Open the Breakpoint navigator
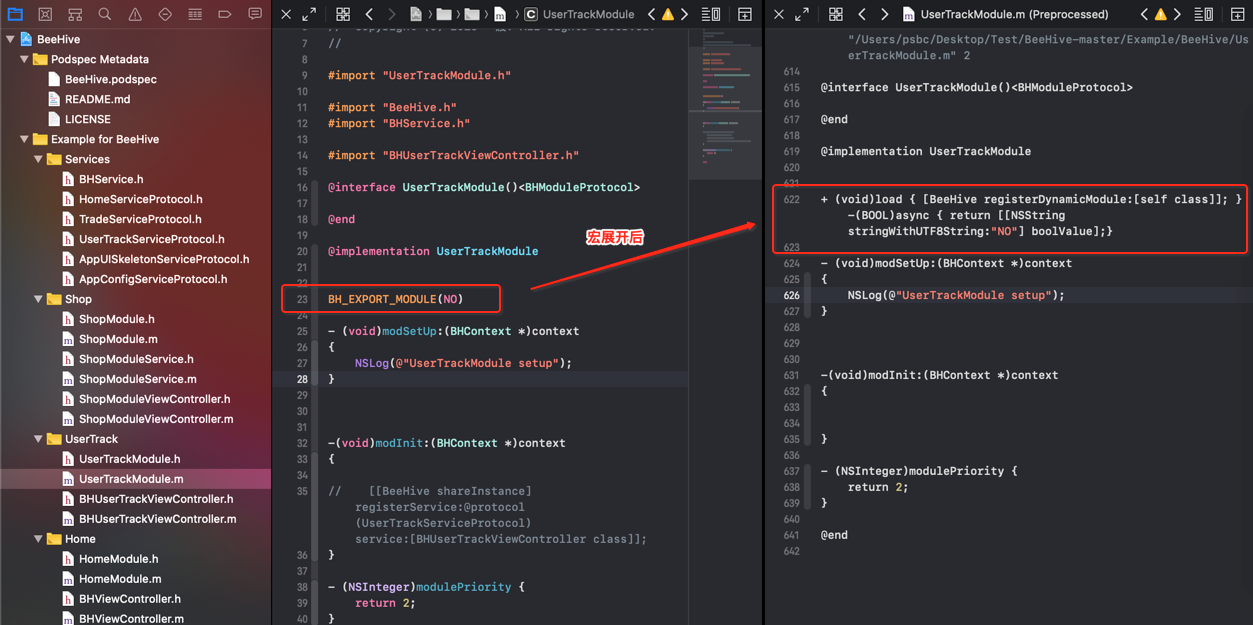The width and height of the screenshot is (1253, 625). click(x=225, y=14)
